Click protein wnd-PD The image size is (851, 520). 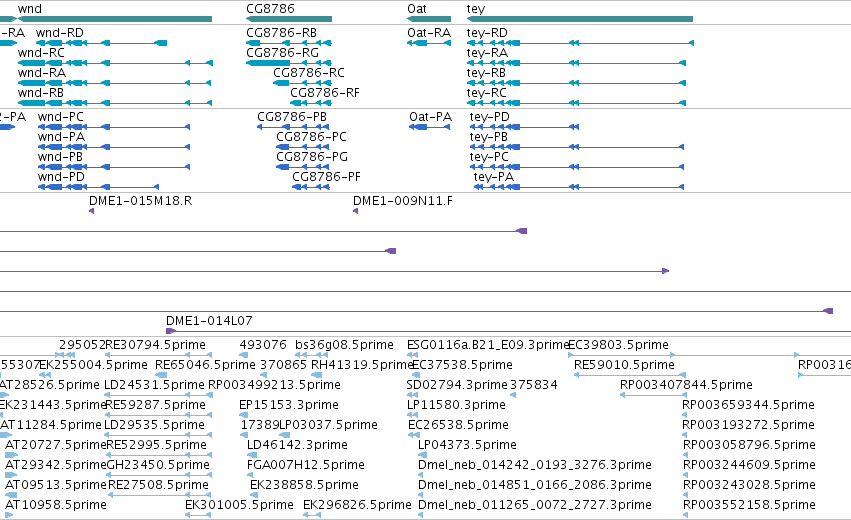tap(61, 177)
